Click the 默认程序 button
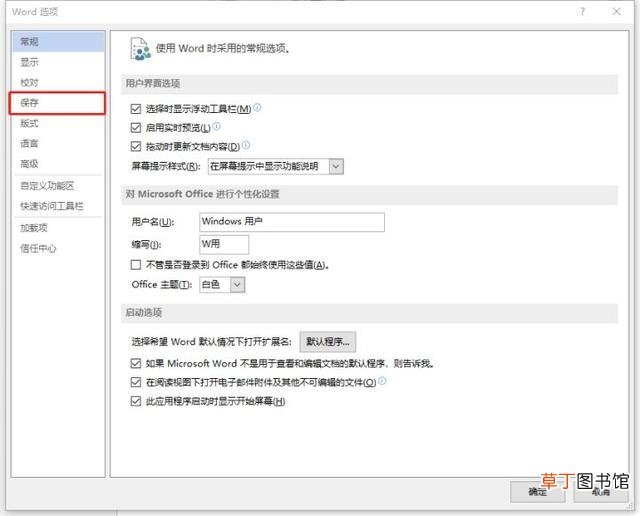This screenshot has height=516, width=640. 328,342
